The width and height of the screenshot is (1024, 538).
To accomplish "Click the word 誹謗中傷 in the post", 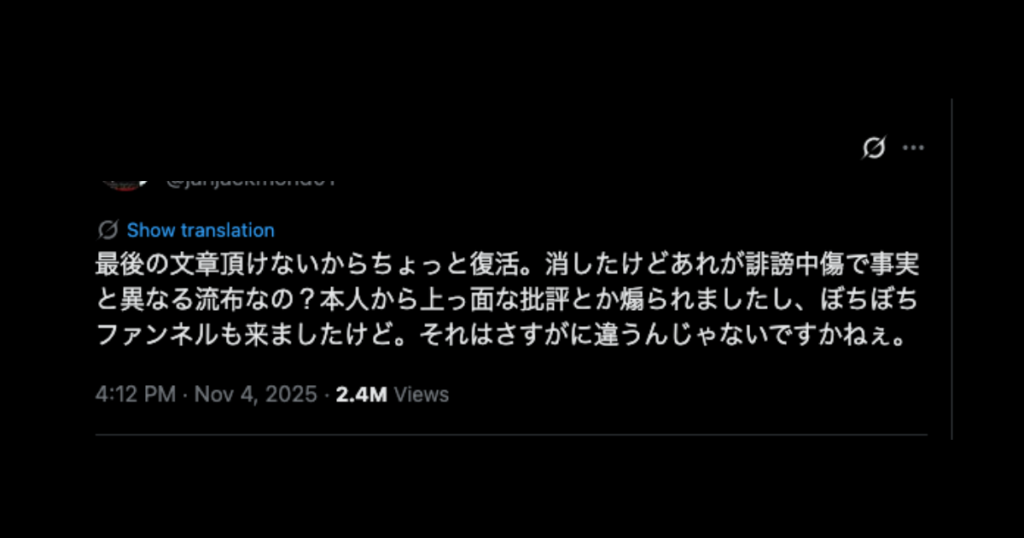I will pos(793,264).
